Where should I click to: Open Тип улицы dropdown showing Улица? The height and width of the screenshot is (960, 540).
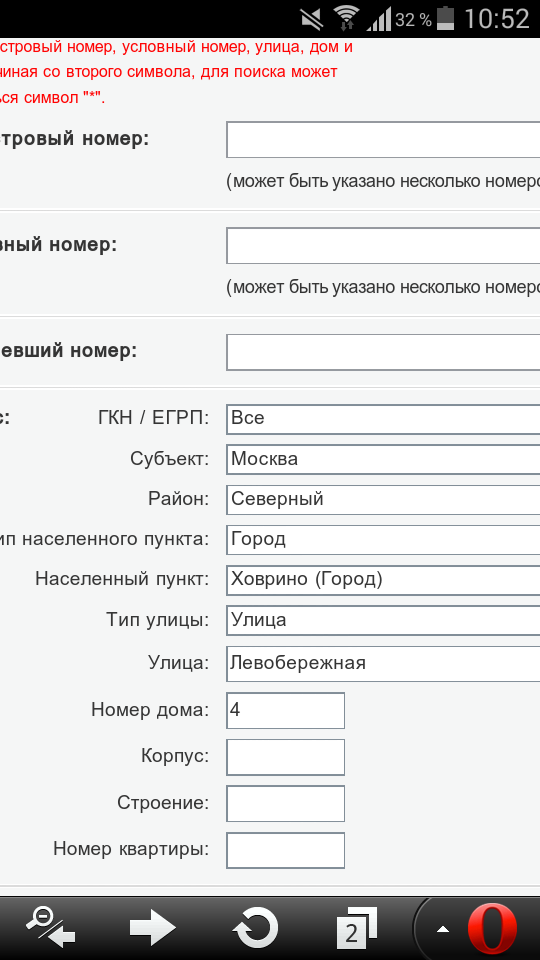tap(383, 621)
